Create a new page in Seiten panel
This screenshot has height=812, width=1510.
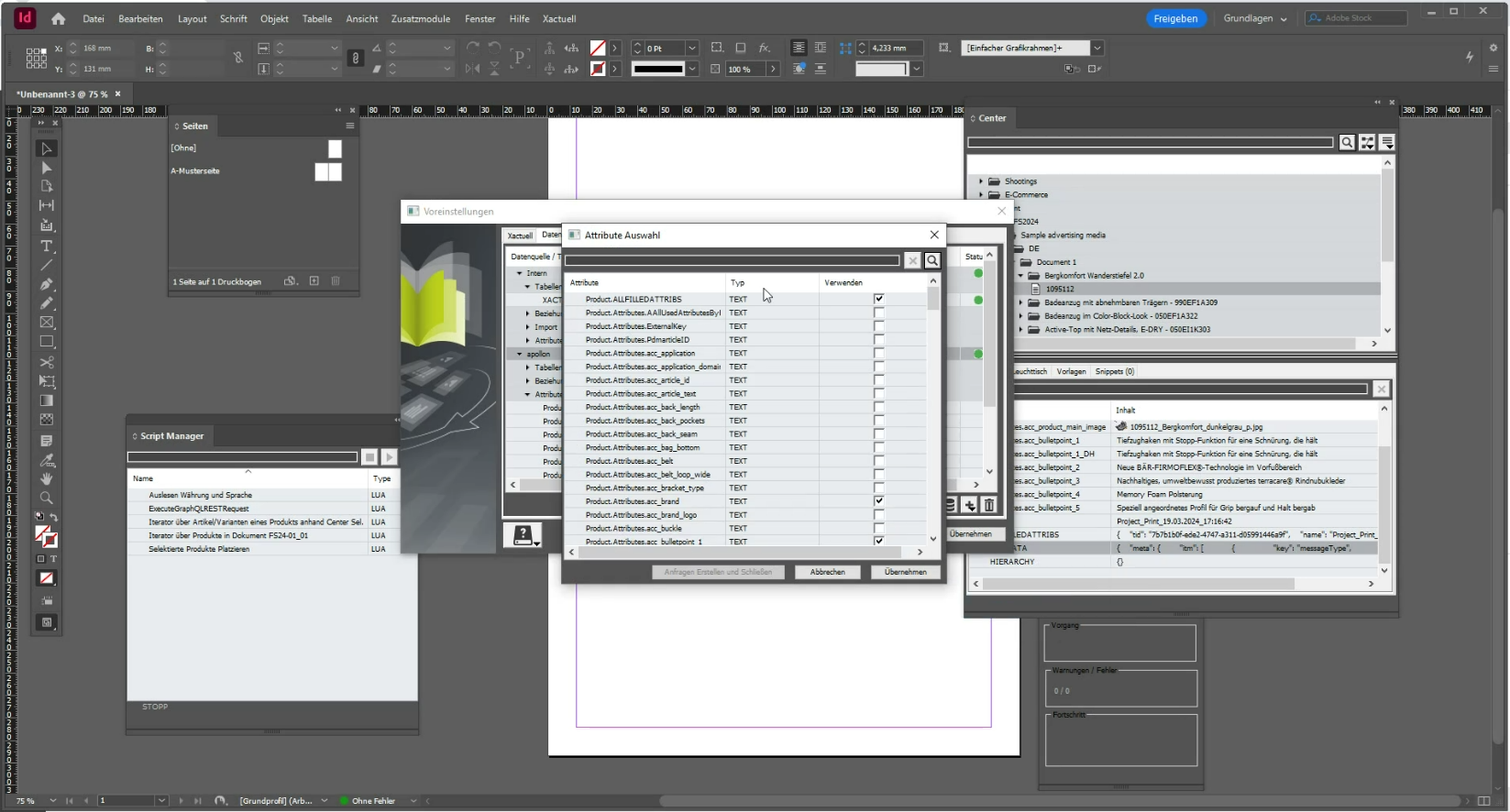click(x=314, y=281)
